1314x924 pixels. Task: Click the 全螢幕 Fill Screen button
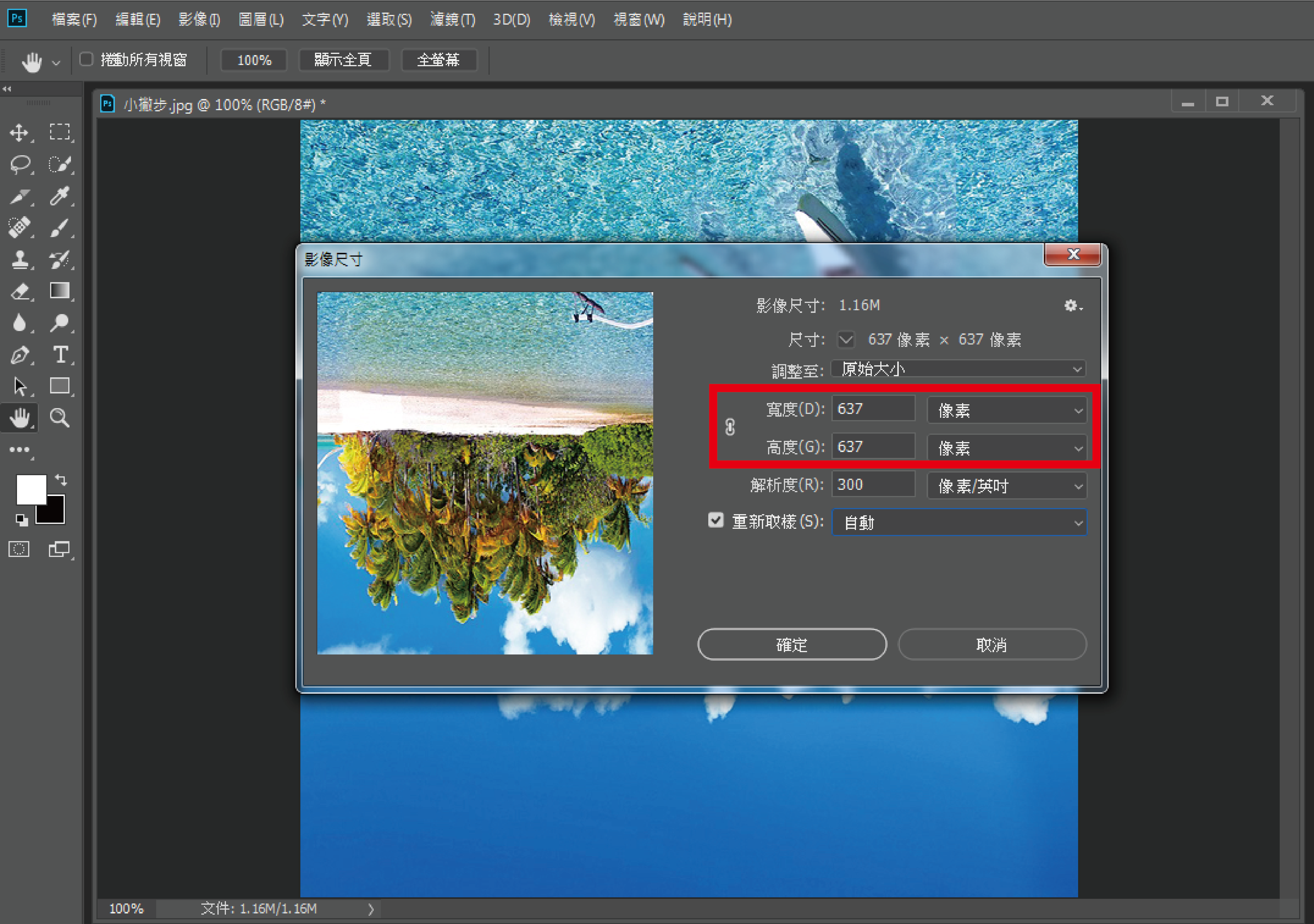[x=439, y=59]
